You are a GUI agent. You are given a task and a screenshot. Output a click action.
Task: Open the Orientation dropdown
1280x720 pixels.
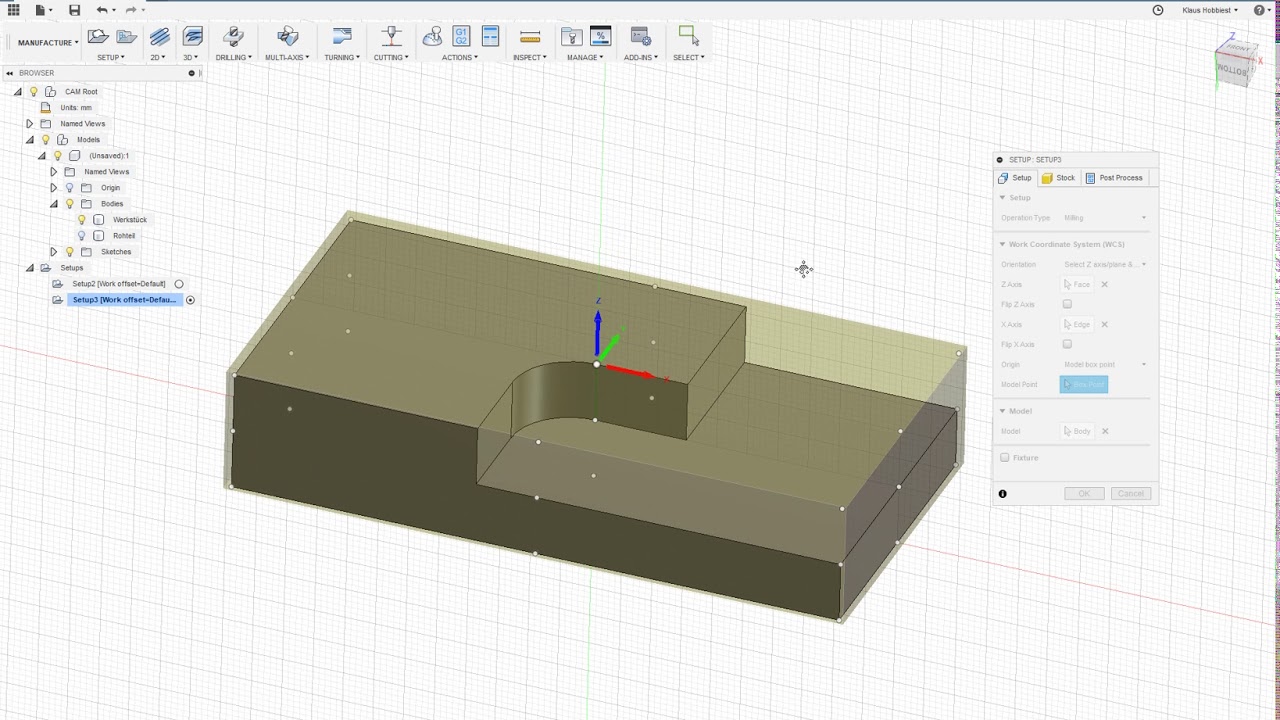click(1105, 264)
